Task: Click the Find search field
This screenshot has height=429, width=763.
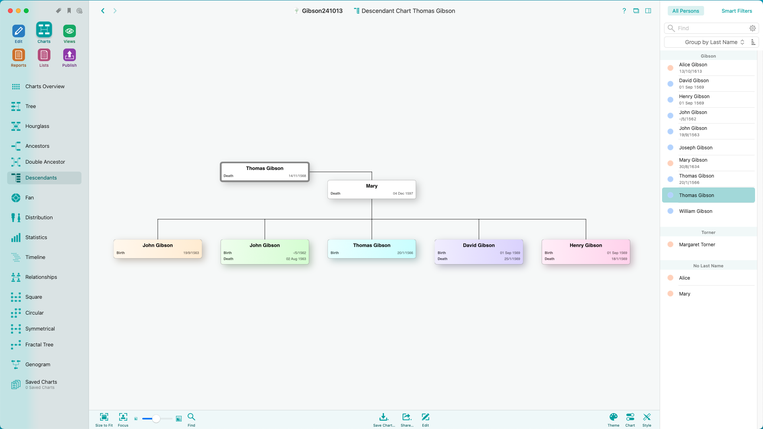Action: point(708,28)
